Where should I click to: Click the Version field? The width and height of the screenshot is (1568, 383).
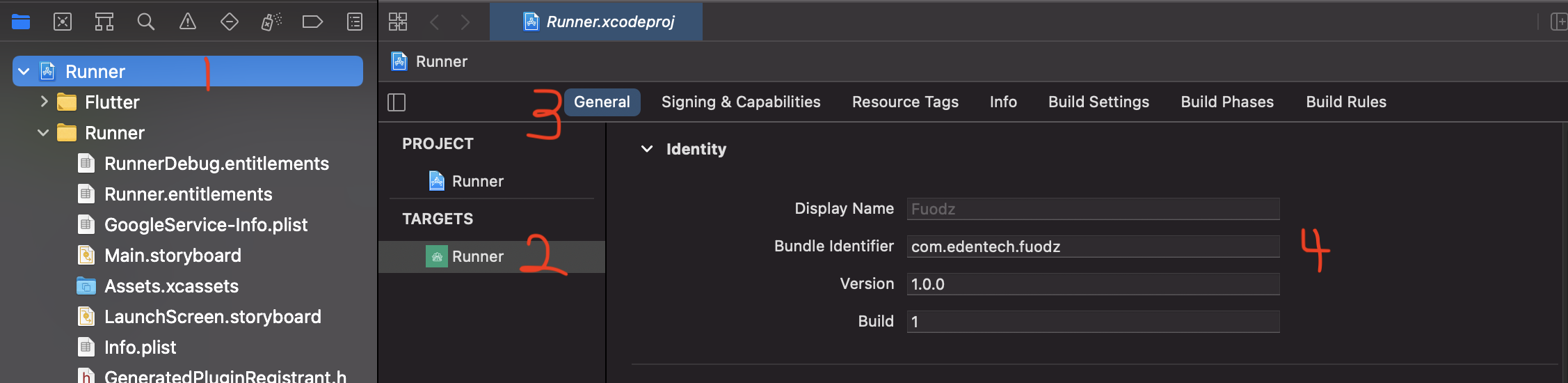click(x=1093, y=284)
